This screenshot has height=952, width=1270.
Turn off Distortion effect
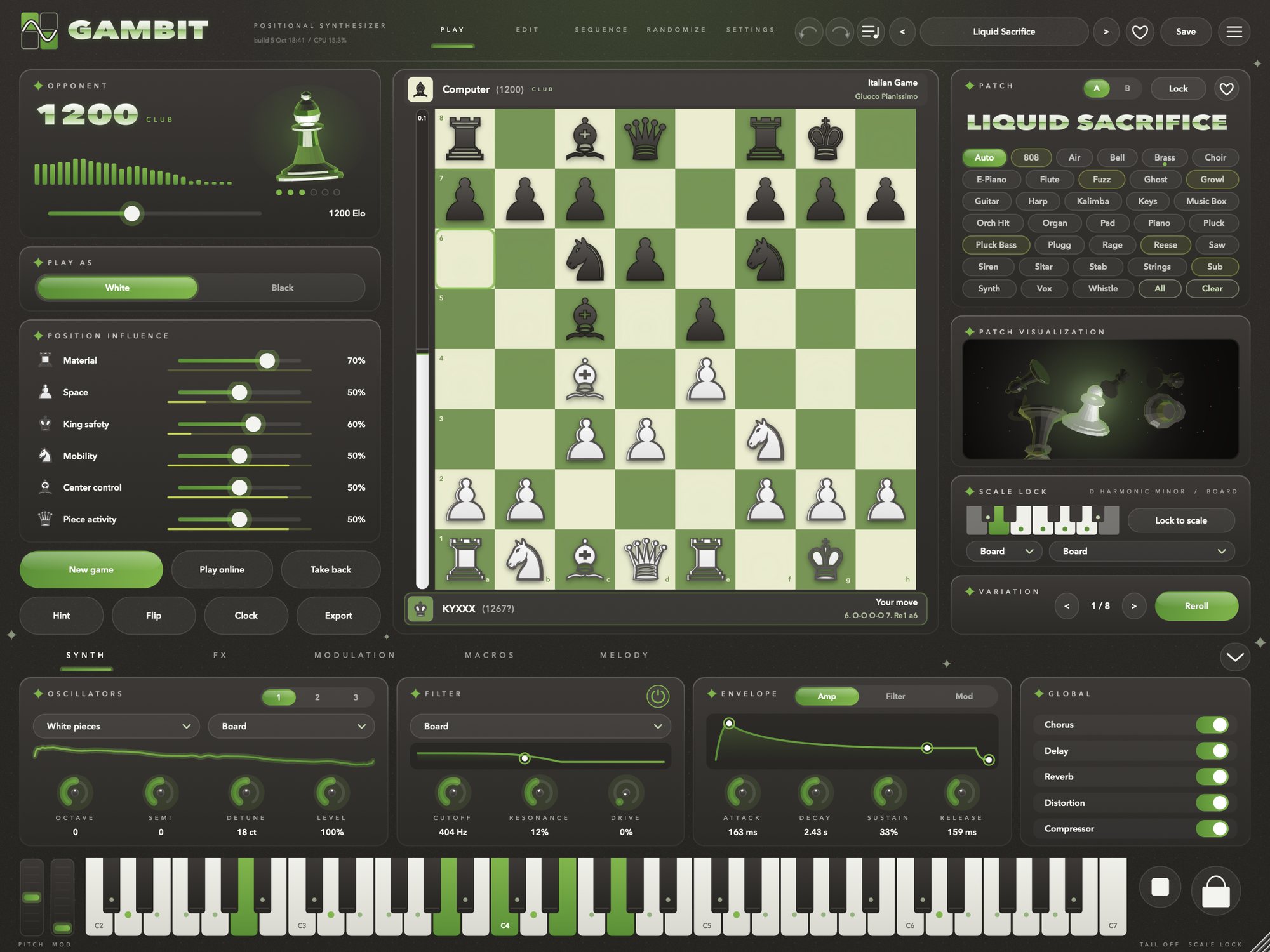pos(1212,803)
